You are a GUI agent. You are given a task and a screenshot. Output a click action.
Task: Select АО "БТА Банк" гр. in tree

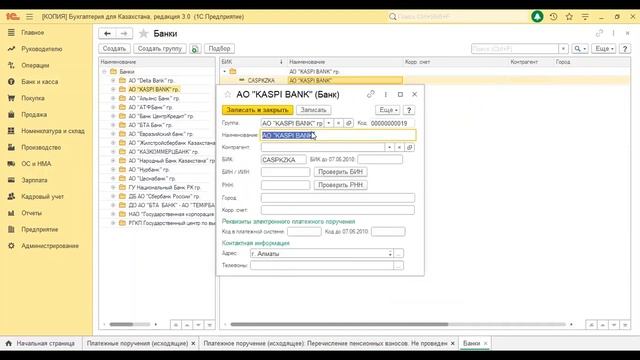(x=150, y=125)
